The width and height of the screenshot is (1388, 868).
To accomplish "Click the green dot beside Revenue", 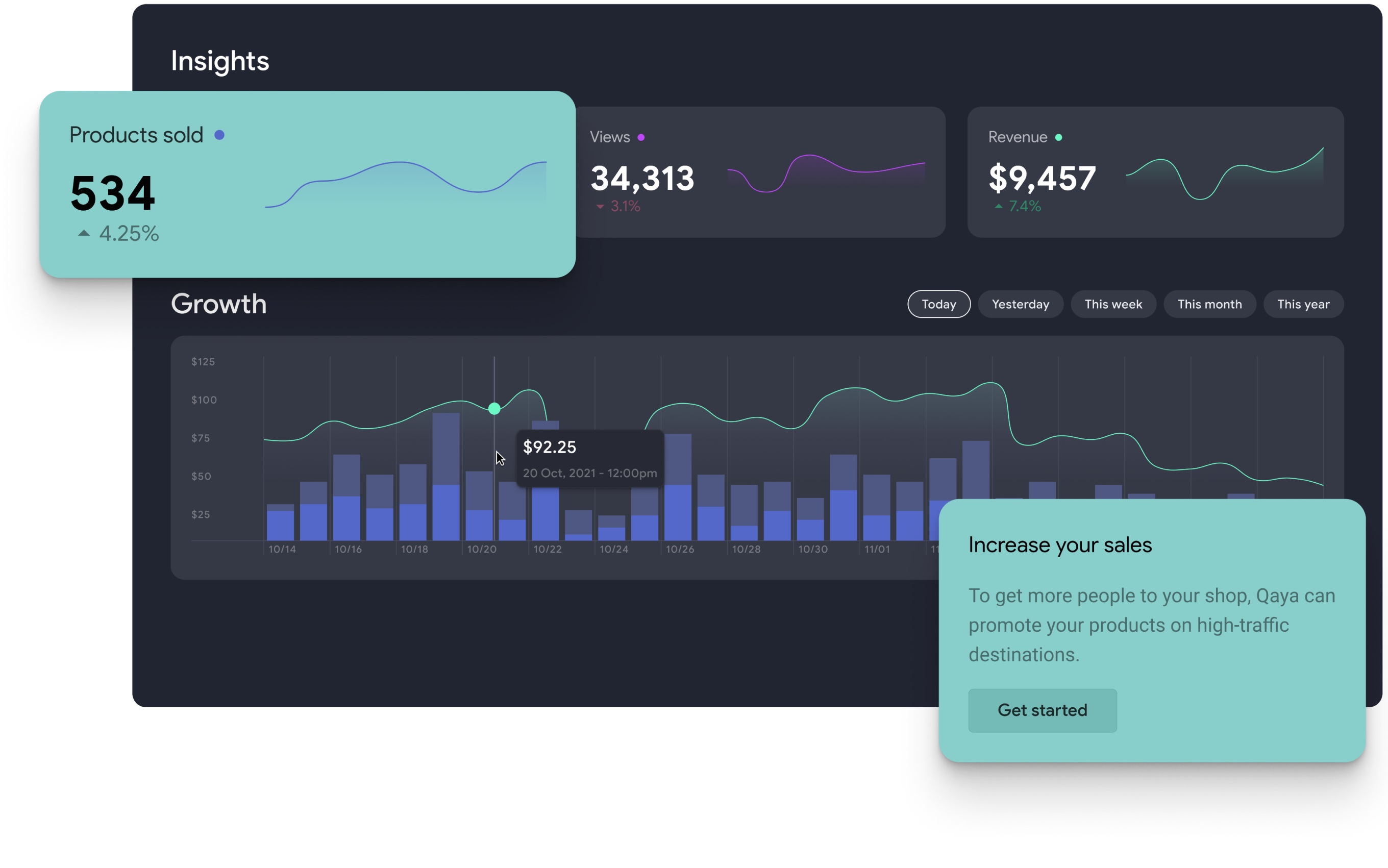I will [x=1058, y=137].
